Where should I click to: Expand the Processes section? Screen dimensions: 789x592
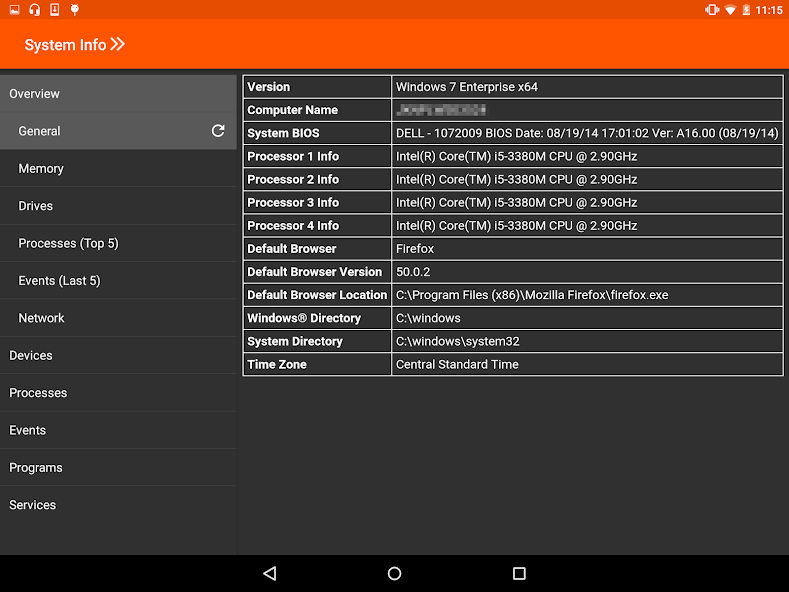118,393
